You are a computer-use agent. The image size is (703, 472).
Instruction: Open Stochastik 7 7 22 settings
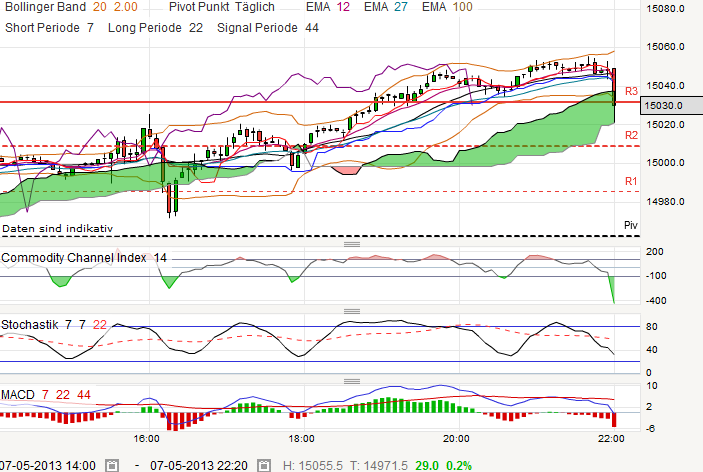[x=54, y=325]
